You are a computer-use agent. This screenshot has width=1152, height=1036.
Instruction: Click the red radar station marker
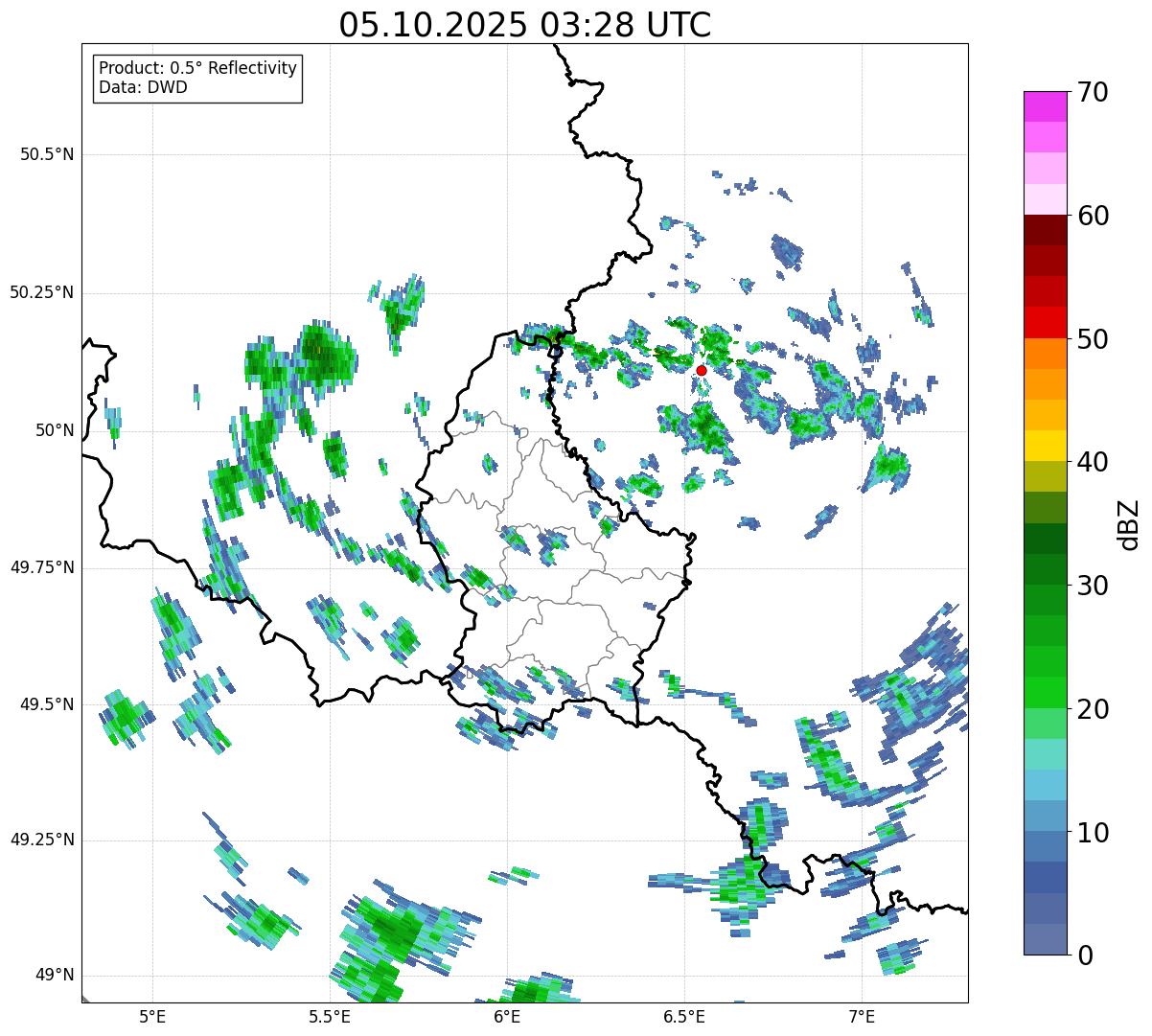pyautogui.click(x=702, y=370)
